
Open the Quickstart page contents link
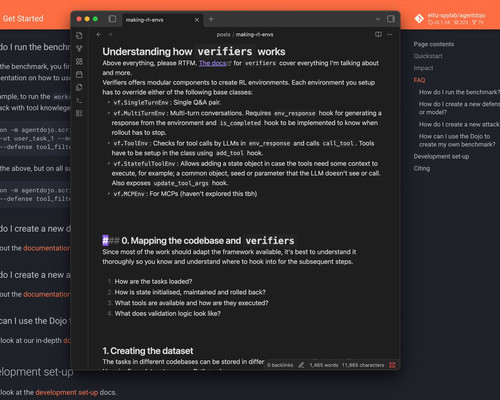coord(428,56)
